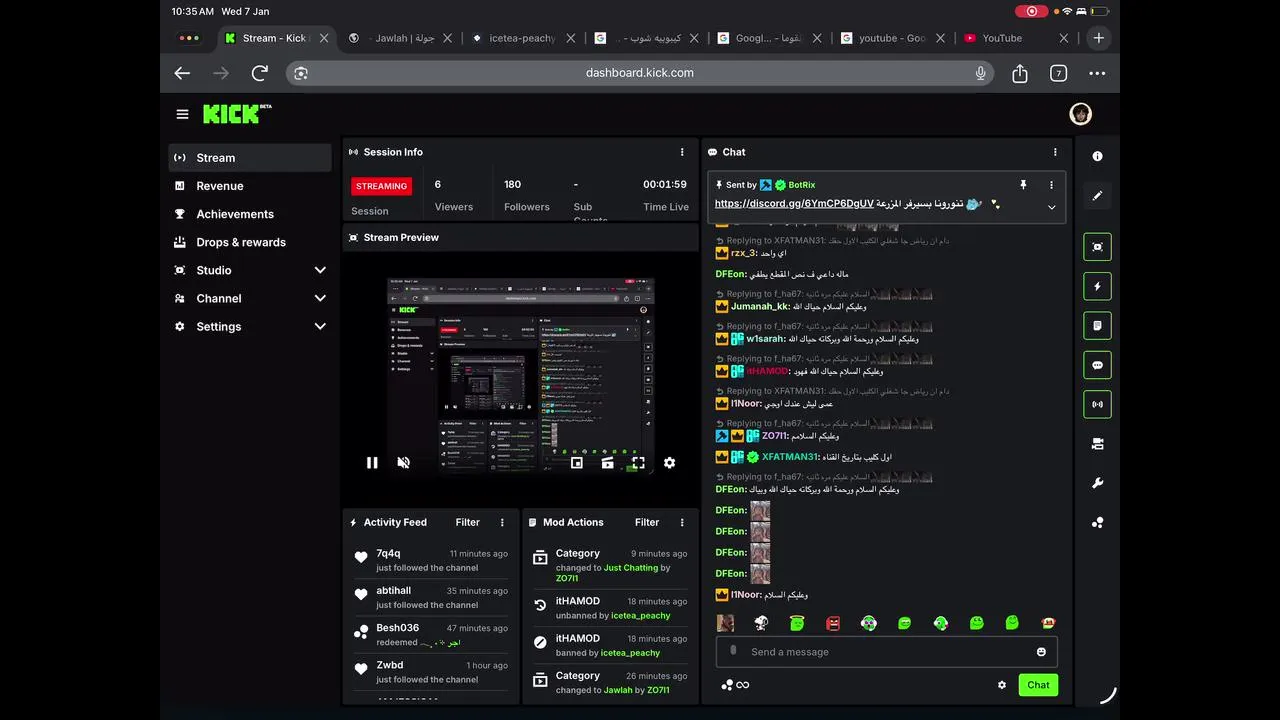Click the red STREAMING status badge
The width and height of the screenshot is (1280, 720).
pos(382,186)
